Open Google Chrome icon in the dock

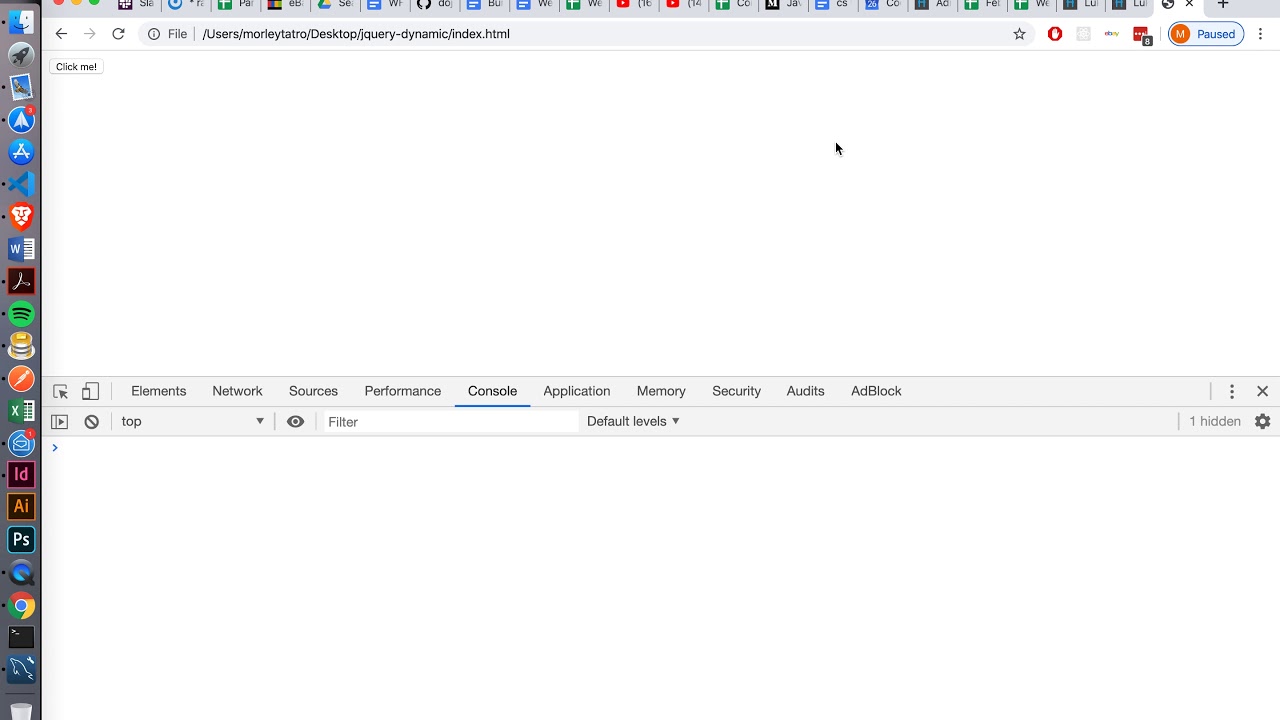tap(21, 605)
